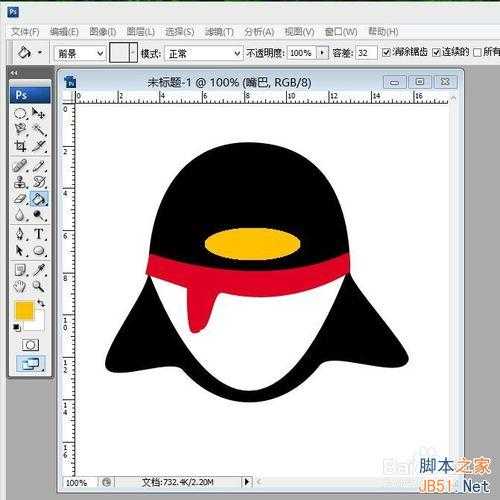This screenshot has height=500, width=500.
Task: Close the 未标题-1 document window
Action: click(x=445, y=82)
